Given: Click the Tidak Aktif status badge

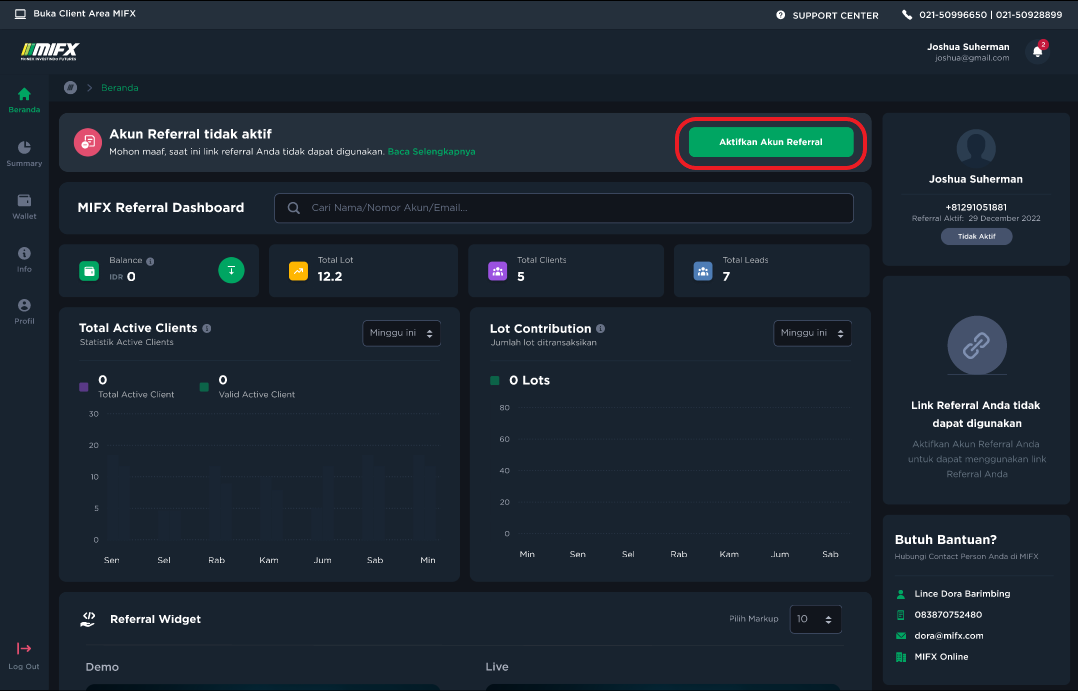Looking at the screenshot, I should pos(976,237).
